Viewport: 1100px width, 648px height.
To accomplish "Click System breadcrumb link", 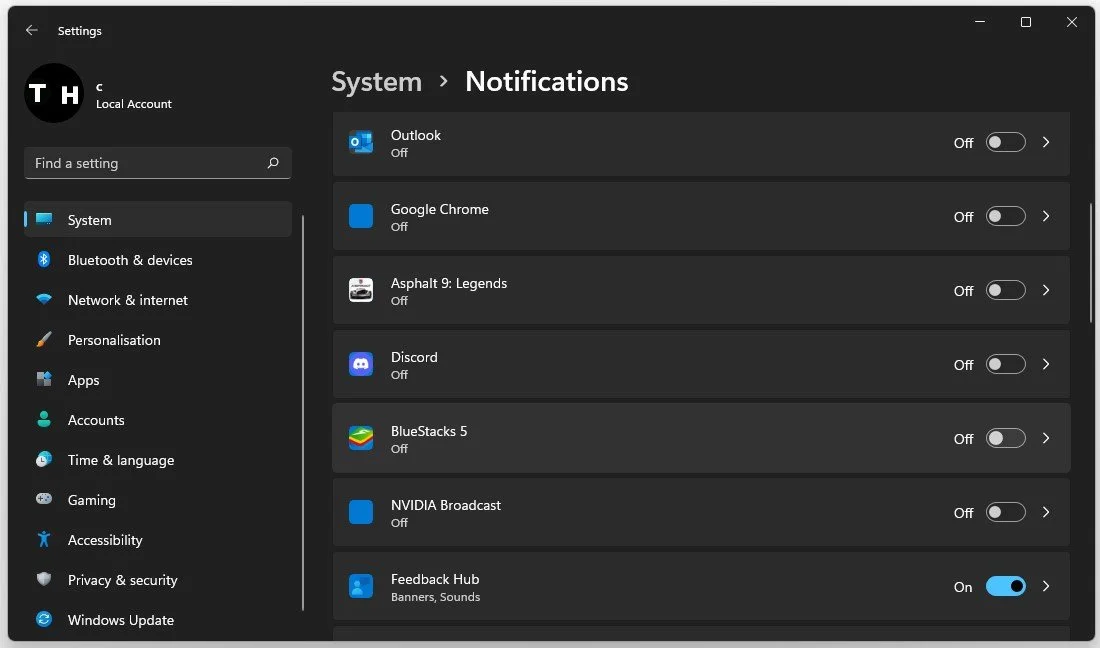I will click(x=377, y=82).
